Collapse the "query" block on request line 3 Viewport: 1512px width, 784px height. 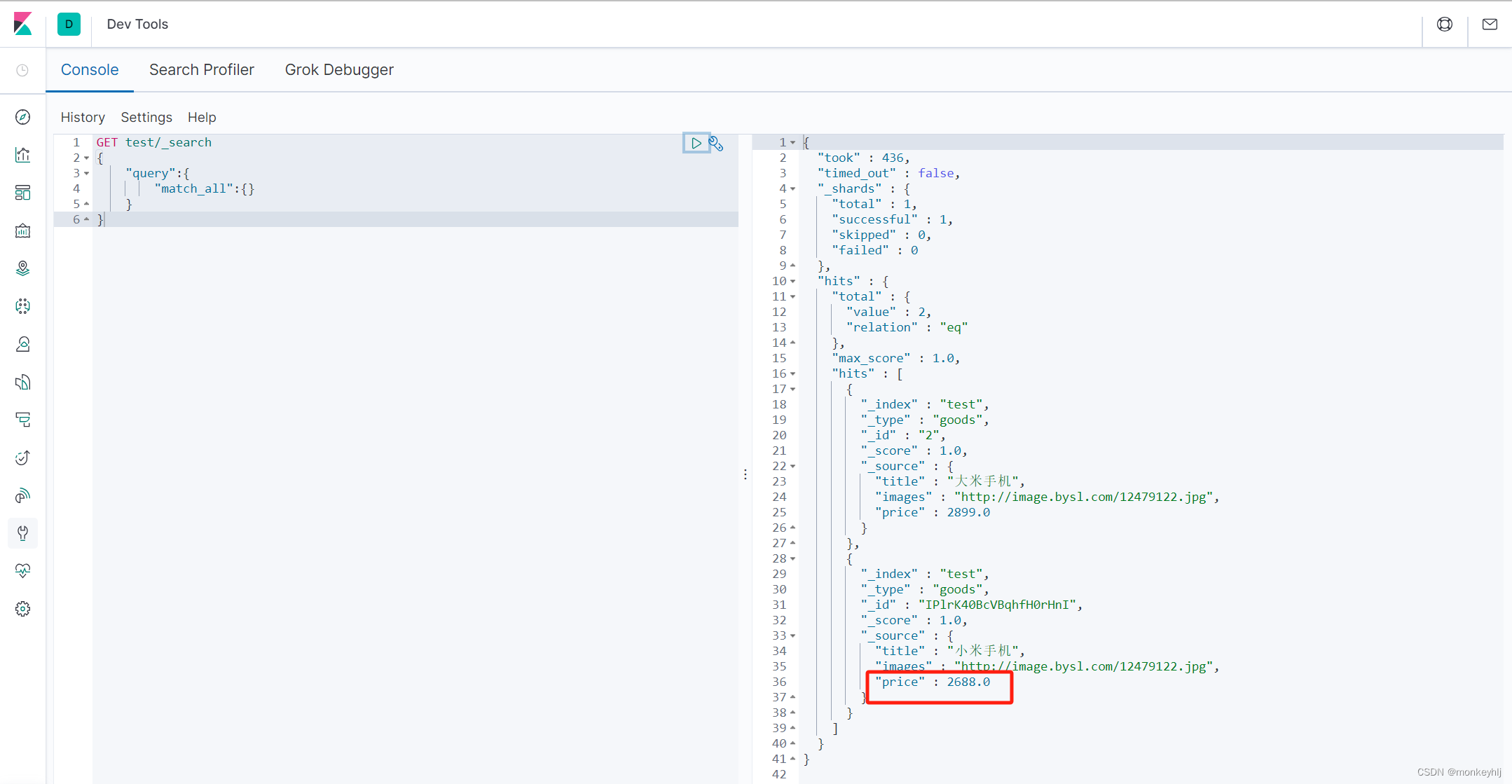coord(87,173)
